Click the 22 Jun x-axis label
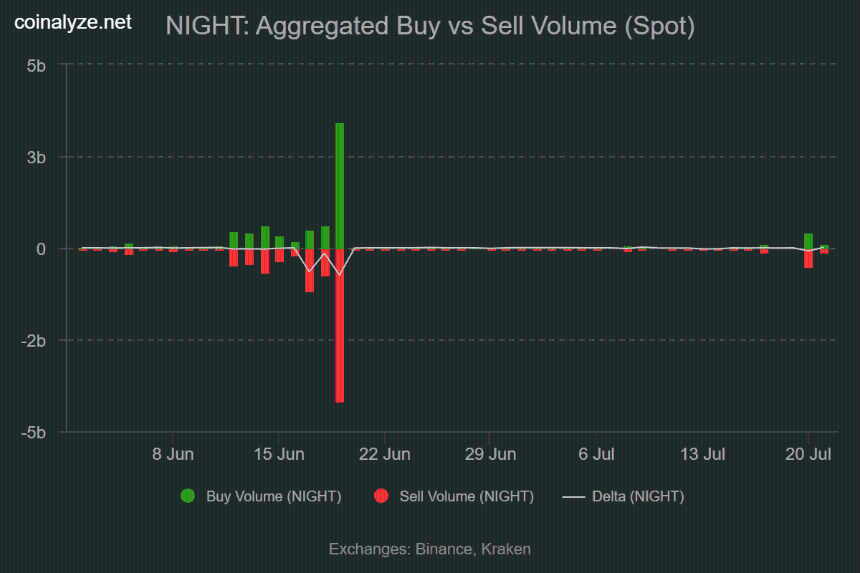Viewport: 860px width, 573px height. coord(384,455)
